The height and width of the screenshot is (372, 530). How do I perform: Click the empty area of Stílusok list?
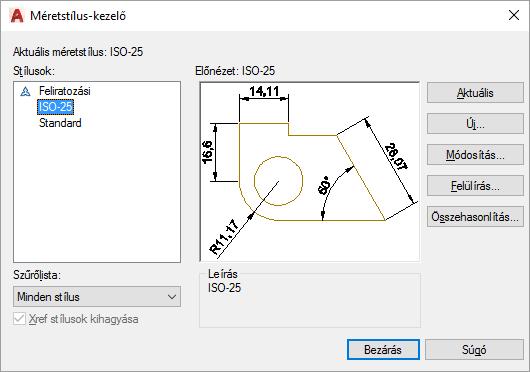(x=97, y=196)
